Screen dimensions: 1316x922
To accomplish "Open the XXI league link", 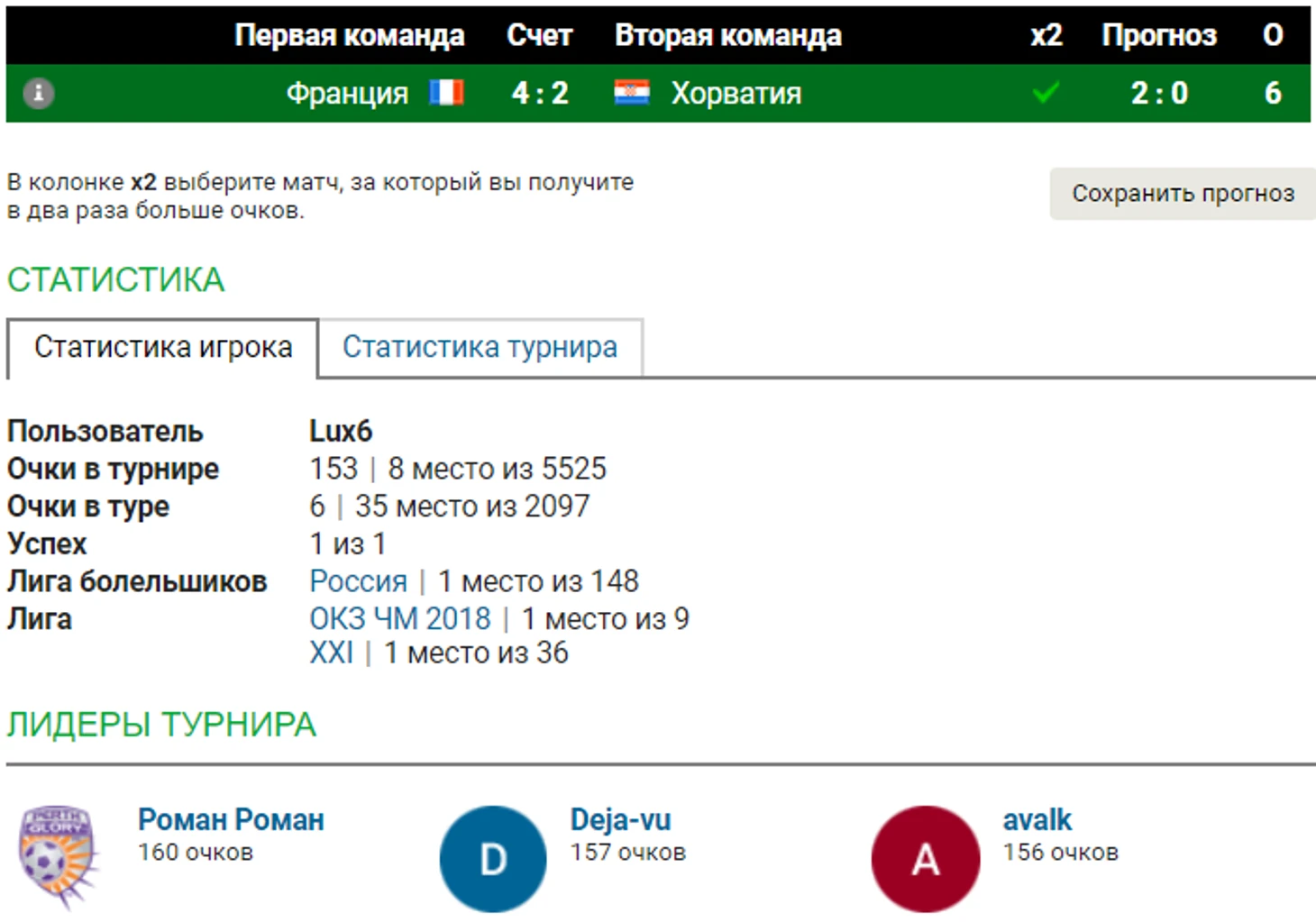I will click(332, 653).
